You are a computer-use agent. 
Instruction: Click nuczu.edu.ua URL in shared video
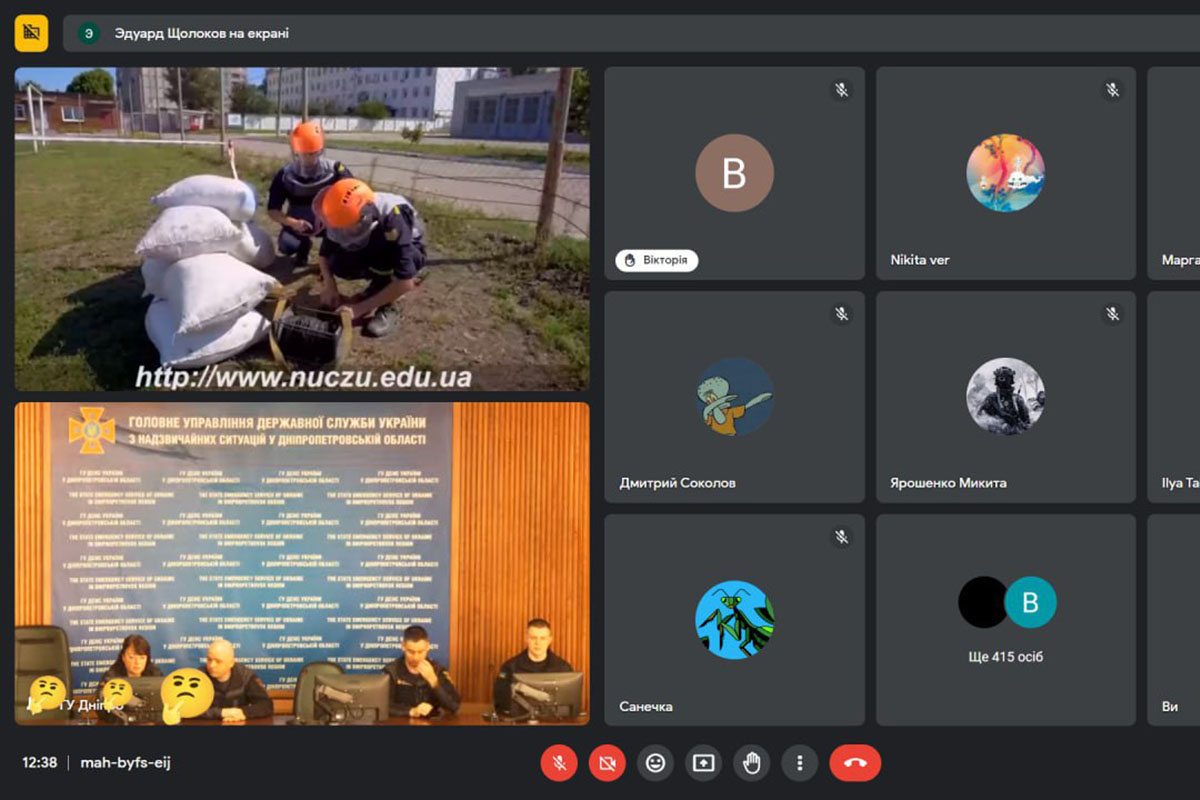coord(303,377)
